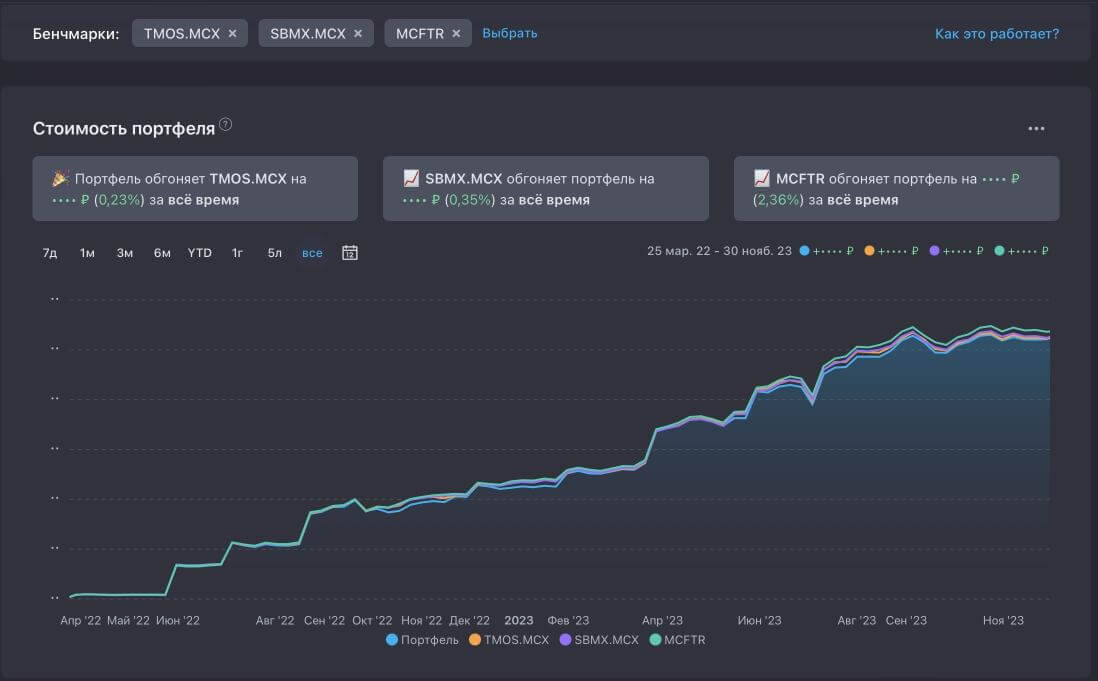Select the все time range

pos(312,253)
